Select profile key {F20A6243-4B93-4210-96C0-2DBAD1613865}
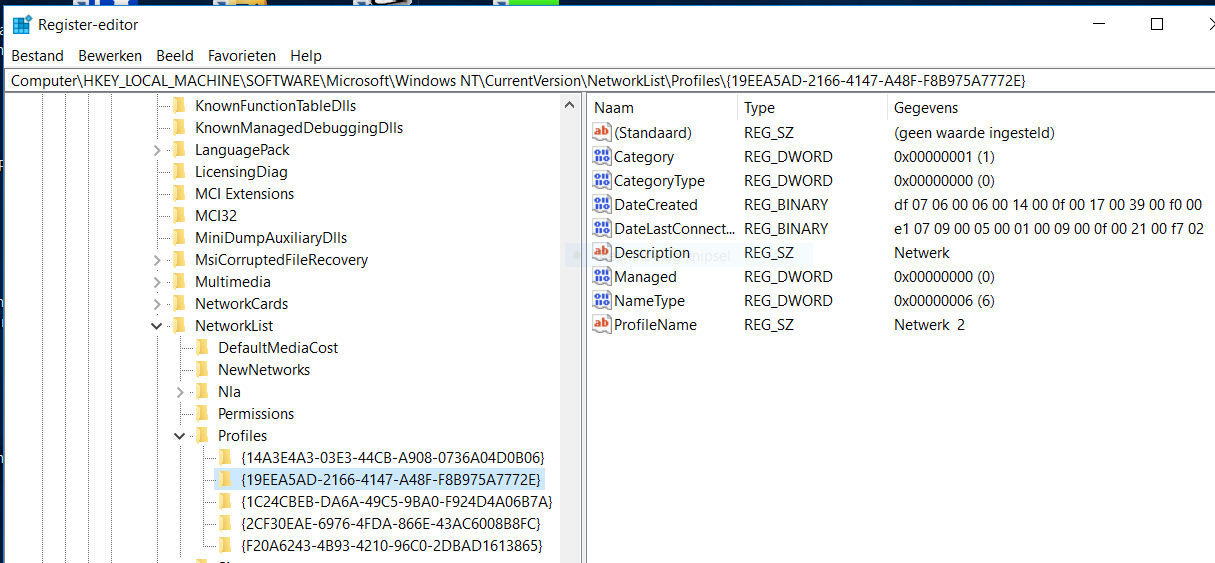Screen dimensions: 1215x563 392,546
